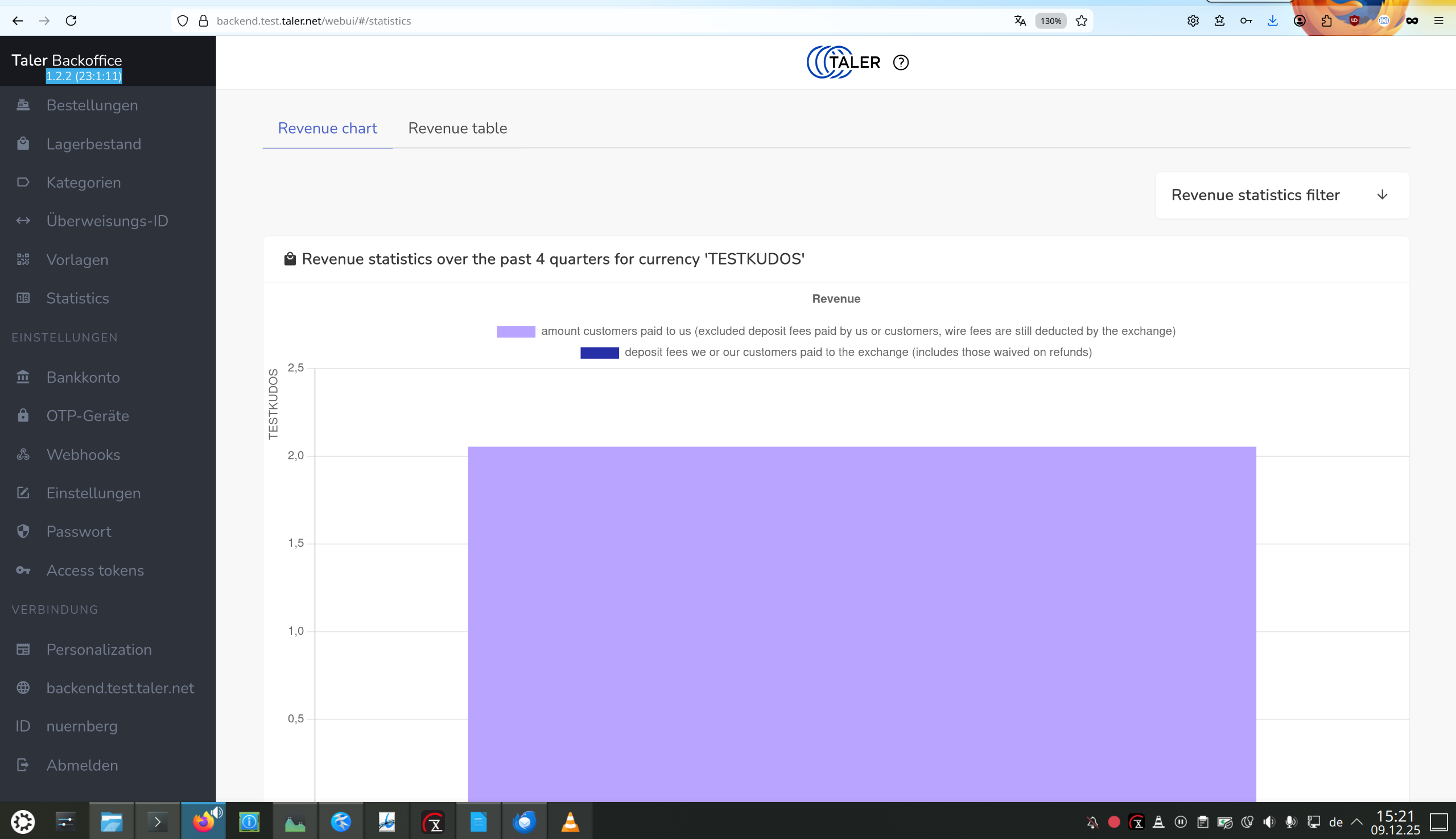Open the Firefox downloads arrow icon

click(1273, 20)
